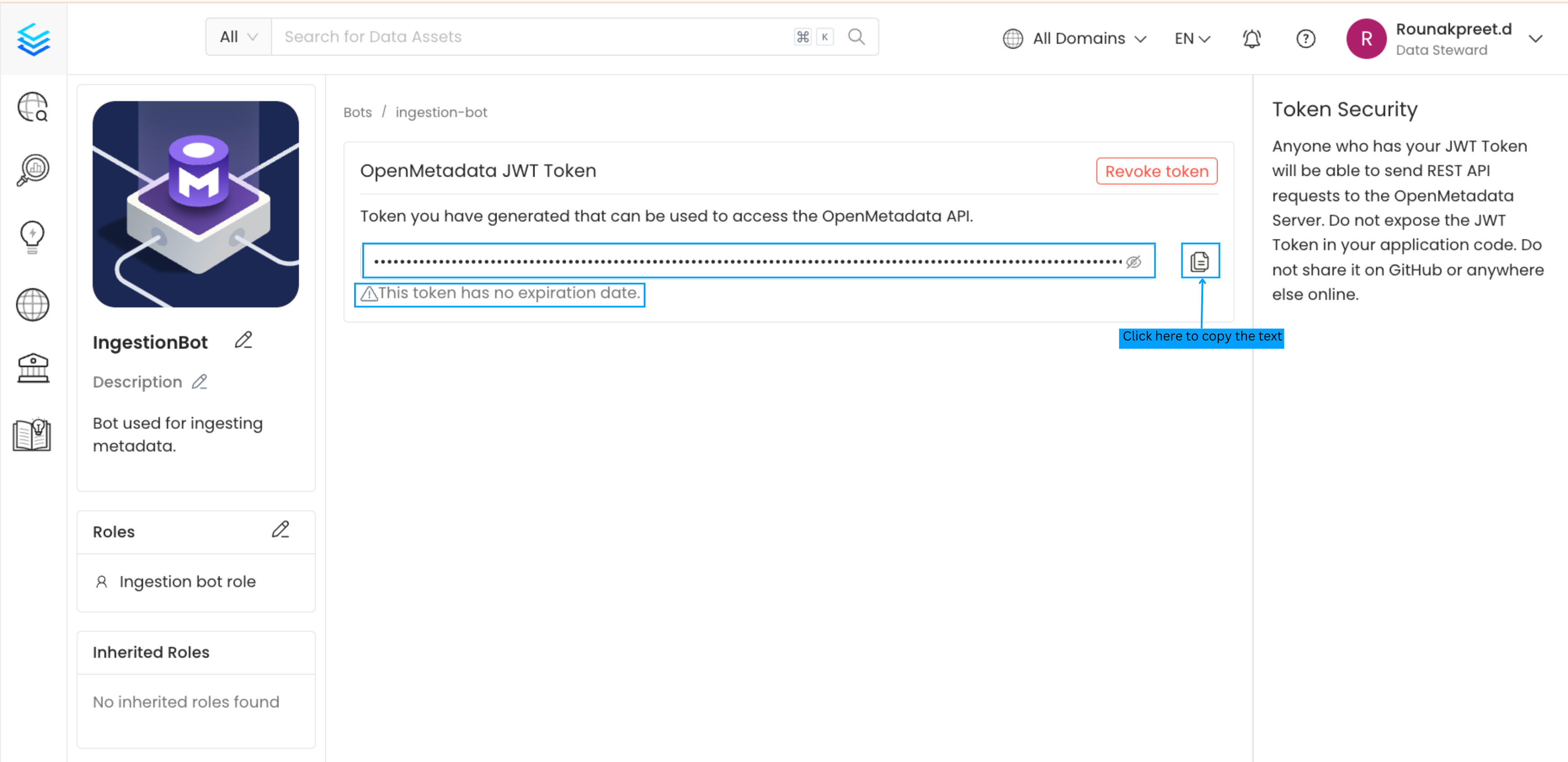Image resolution: width=1568 pixels, height=762 pixels.
Task: Open Insights via the lightbulb icon
Action: (x=33, y=237)
